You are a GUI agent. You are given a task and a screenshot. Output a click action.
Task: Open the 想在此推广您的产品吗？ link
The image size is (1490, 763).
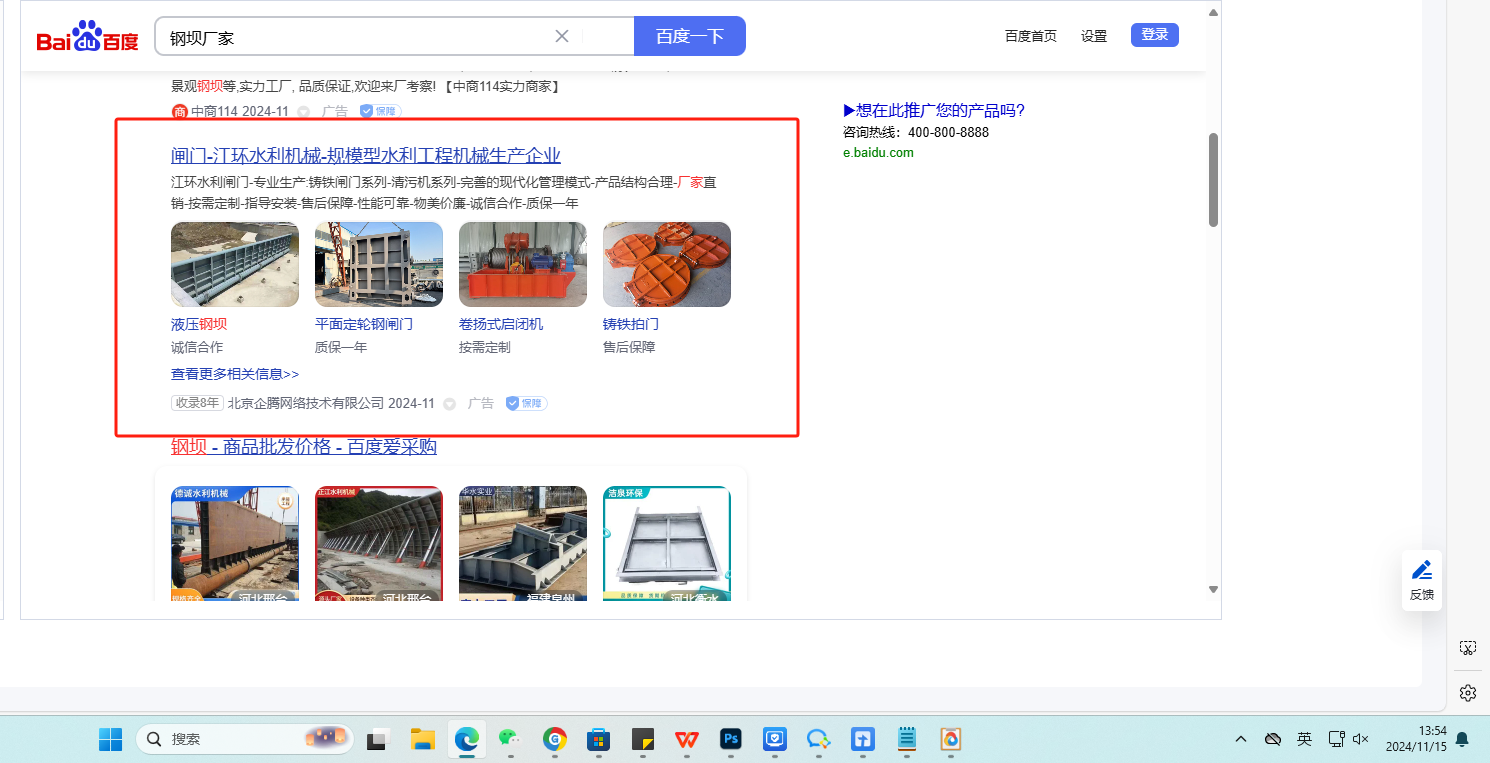(934, 111)
